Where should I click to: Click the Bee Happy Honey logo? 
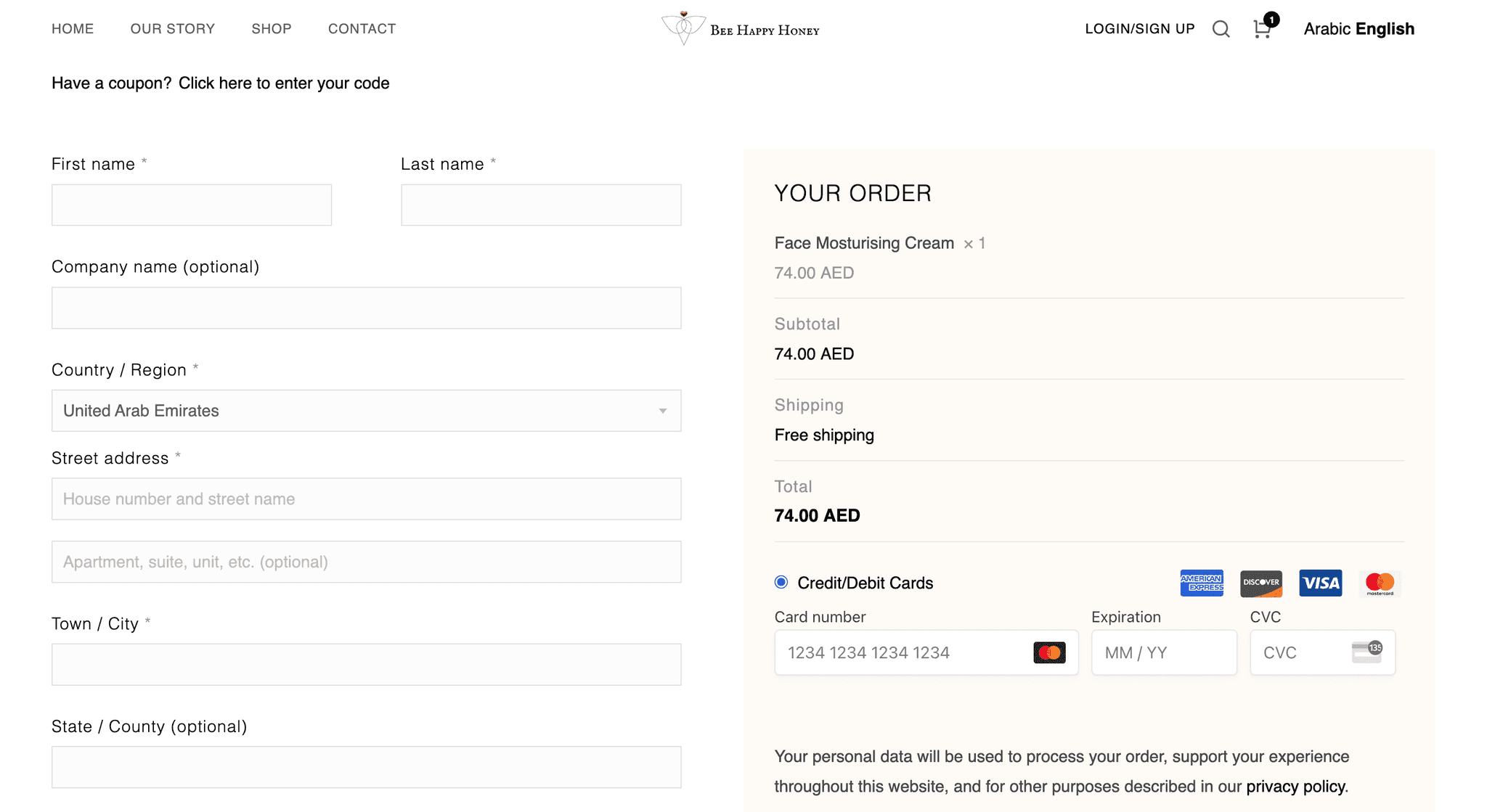740,28
